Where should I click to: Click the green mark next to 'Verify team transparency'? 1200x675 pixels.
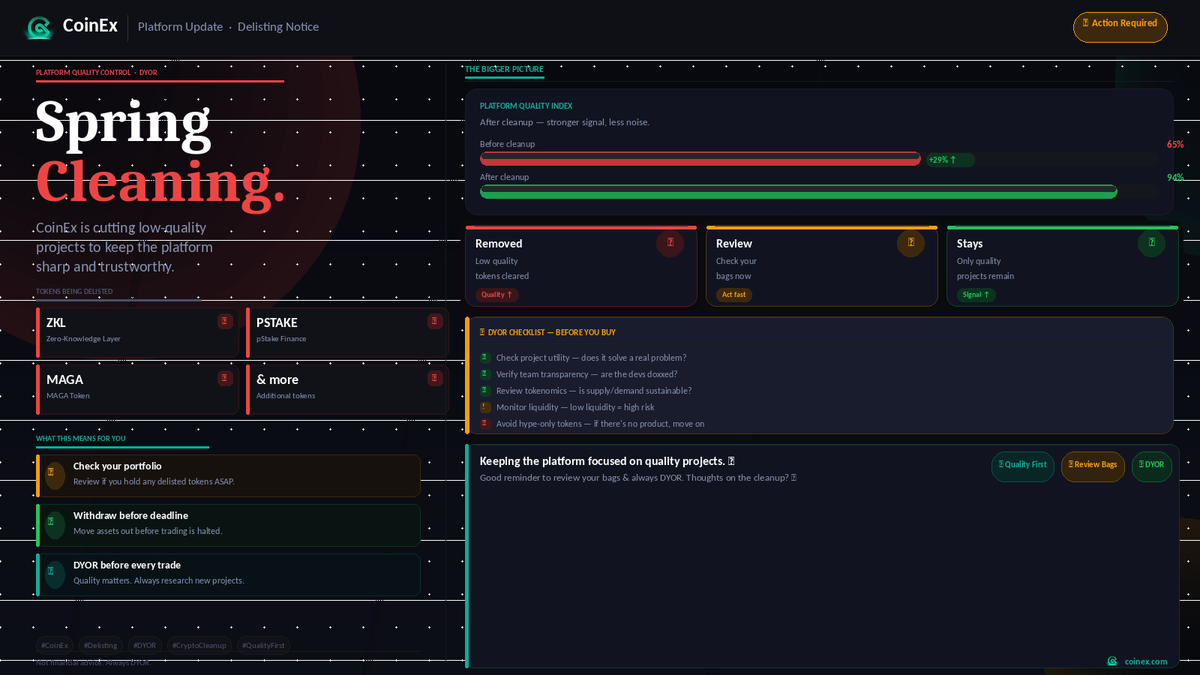pyautogui.click(x=485, y=374)
